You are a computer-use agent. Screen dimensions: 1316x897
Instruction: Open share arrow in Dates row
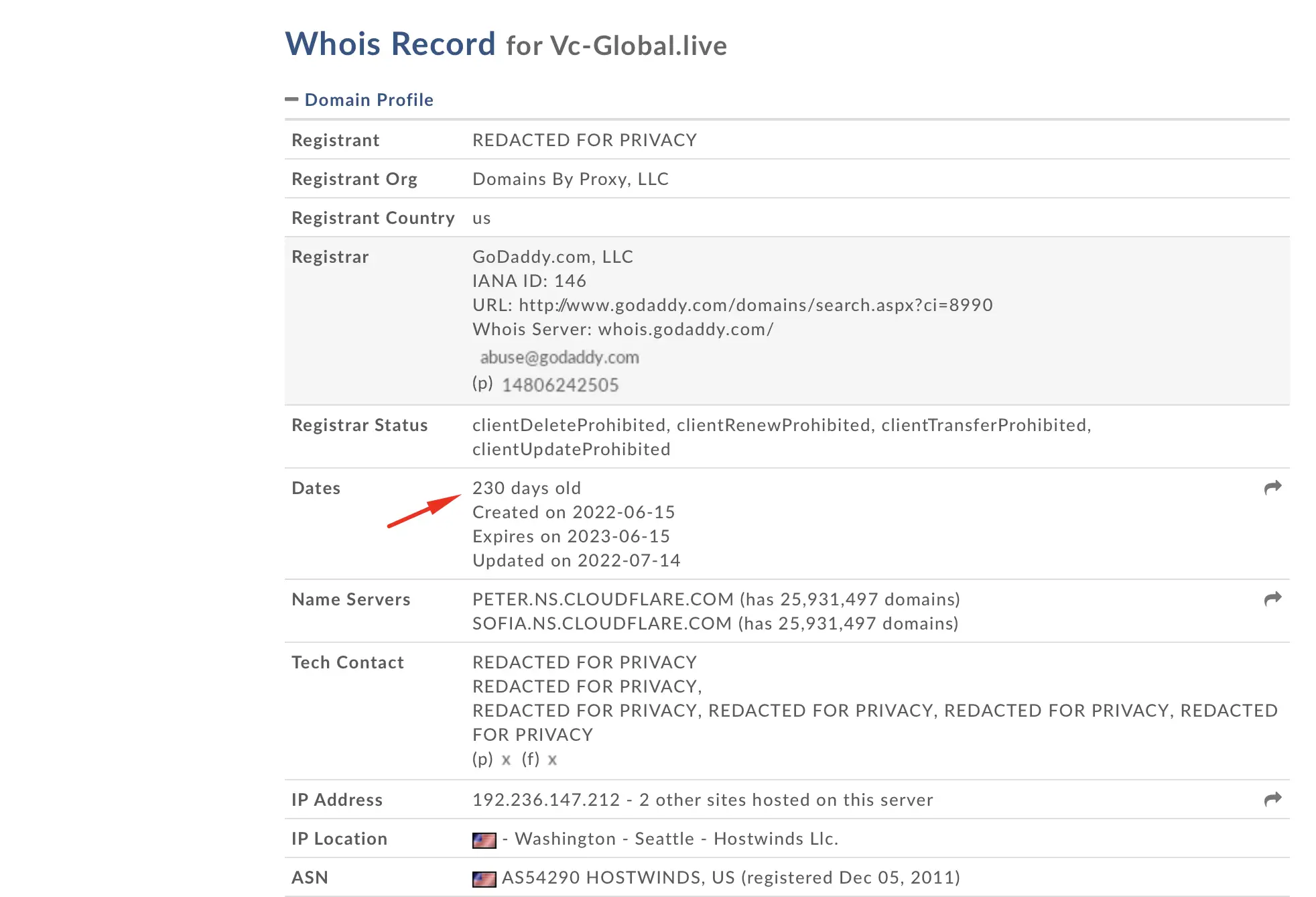(x=1272, y=487)
